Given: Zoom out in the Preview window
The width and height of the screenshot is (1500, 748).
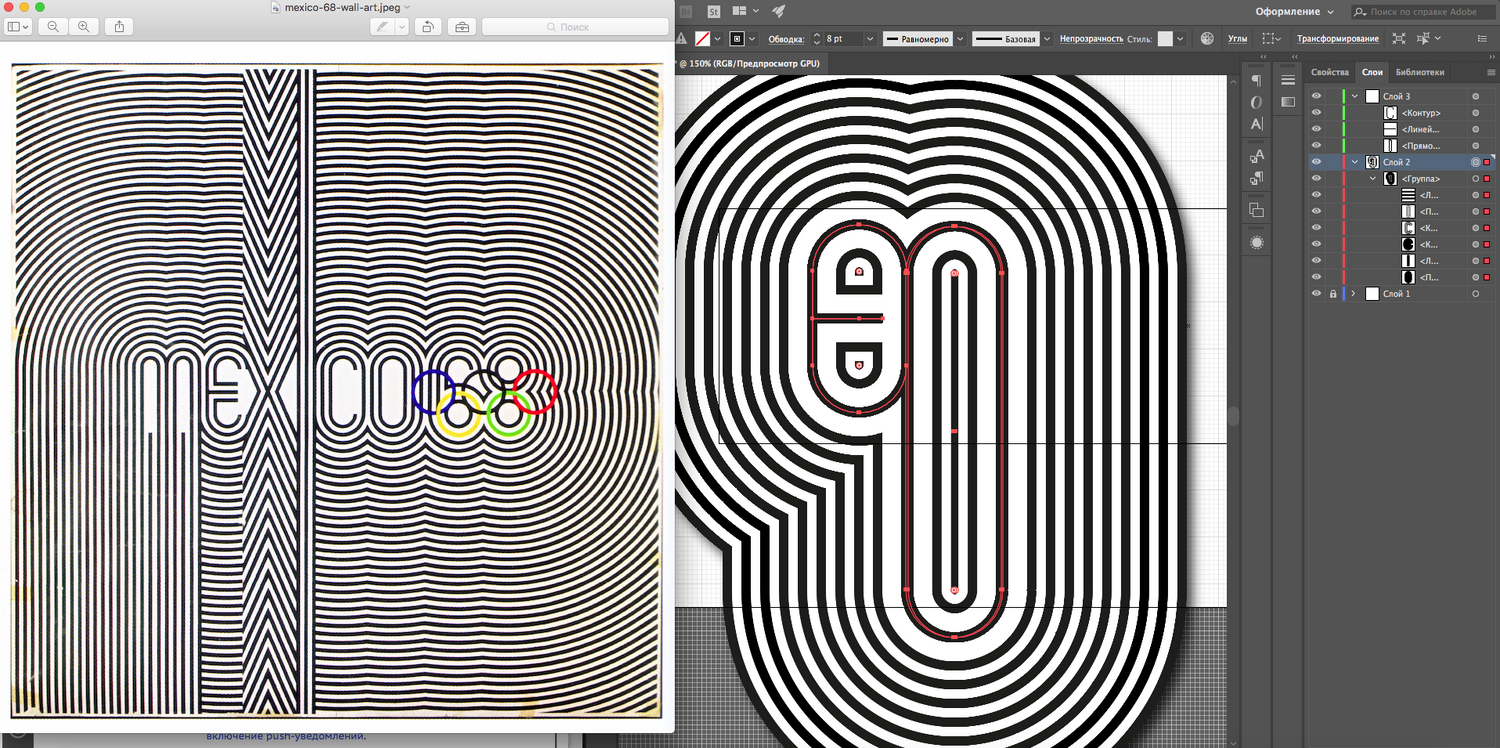Looking at the screenshot, I should click(52, 27).
